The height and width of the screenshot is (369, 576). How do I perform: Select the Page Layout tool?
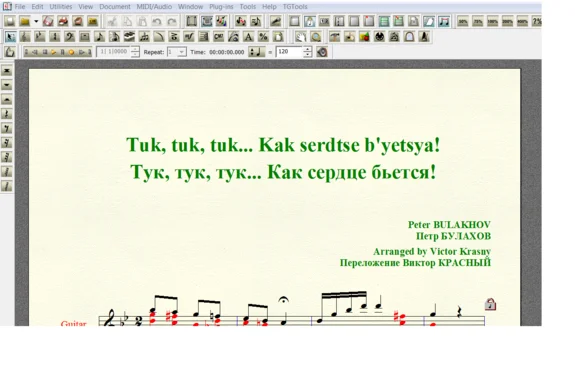278,37
